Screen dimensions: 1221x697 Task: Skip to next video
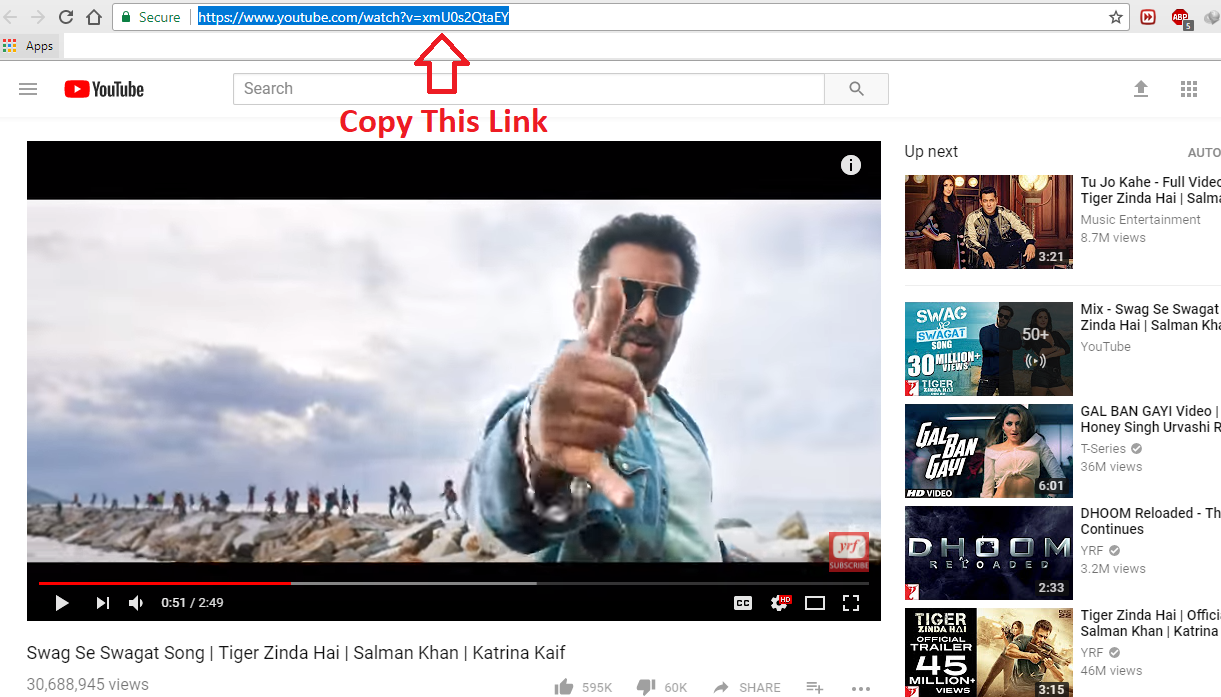(102, 603)
